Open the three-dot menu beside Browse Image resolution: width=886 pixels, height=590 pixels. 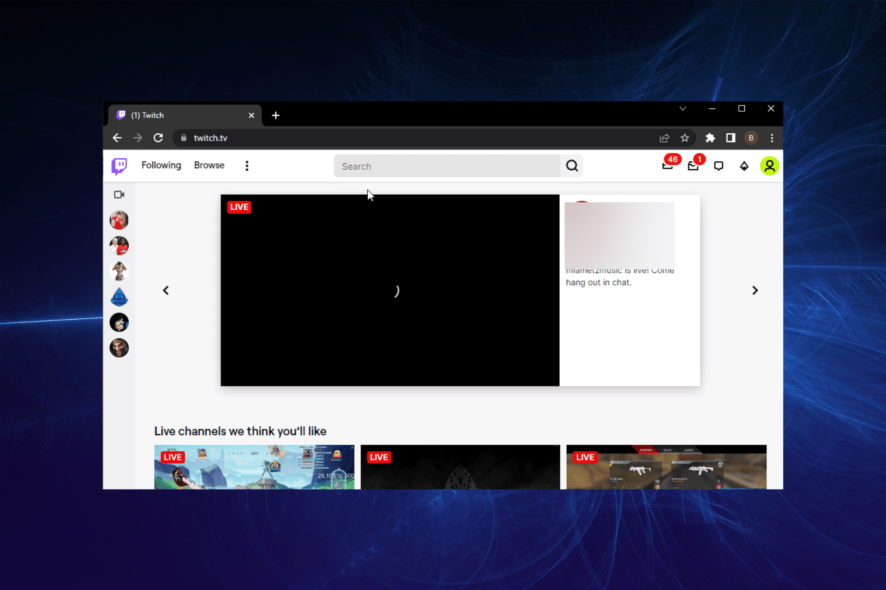247,165
